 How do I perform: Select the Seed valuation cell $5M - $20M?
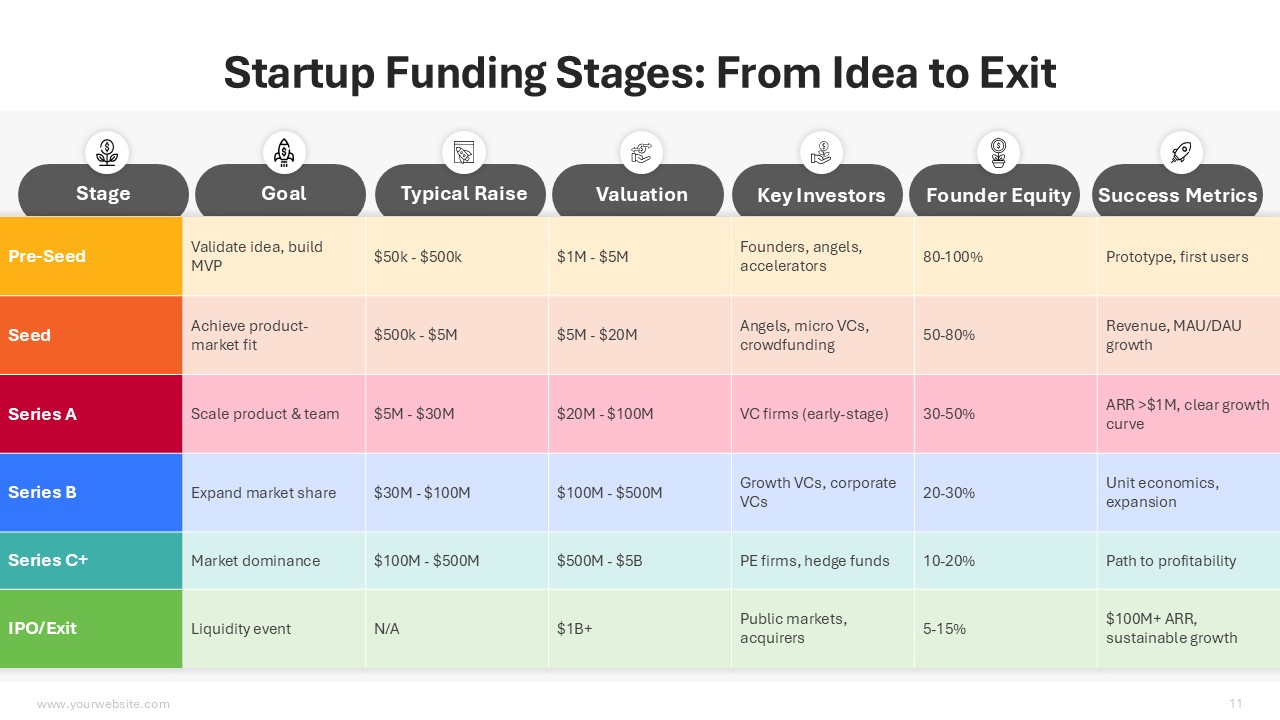point(597,335)
